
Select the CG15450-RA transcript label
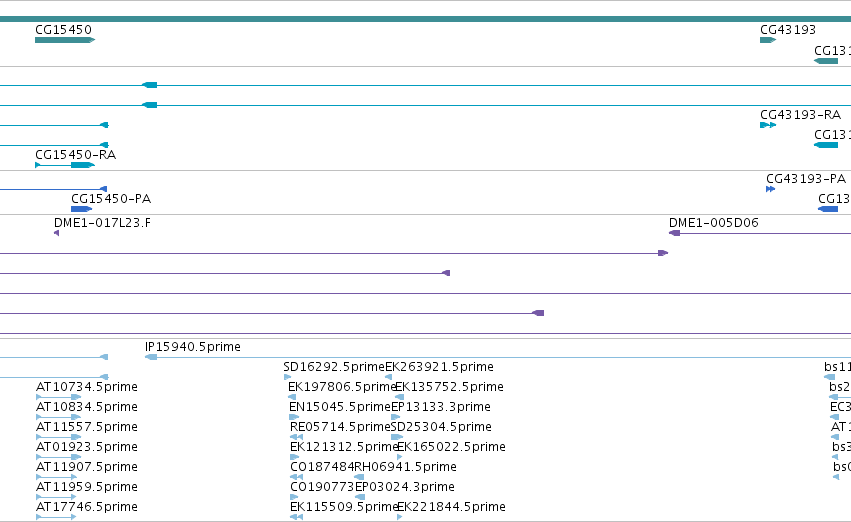[x=75, y=155]
